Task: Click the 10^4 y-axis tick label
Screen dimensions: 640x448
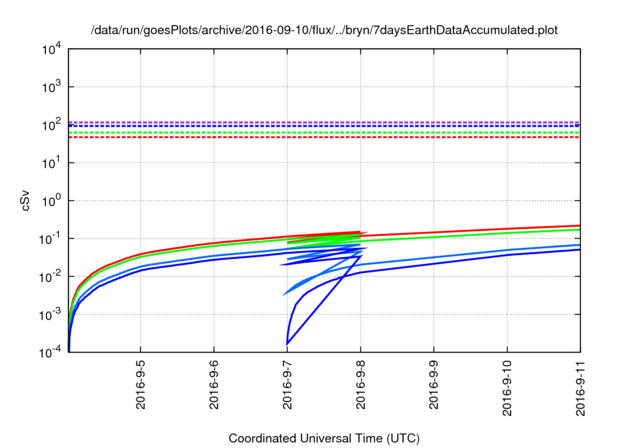Action: [x=51, y=49]
